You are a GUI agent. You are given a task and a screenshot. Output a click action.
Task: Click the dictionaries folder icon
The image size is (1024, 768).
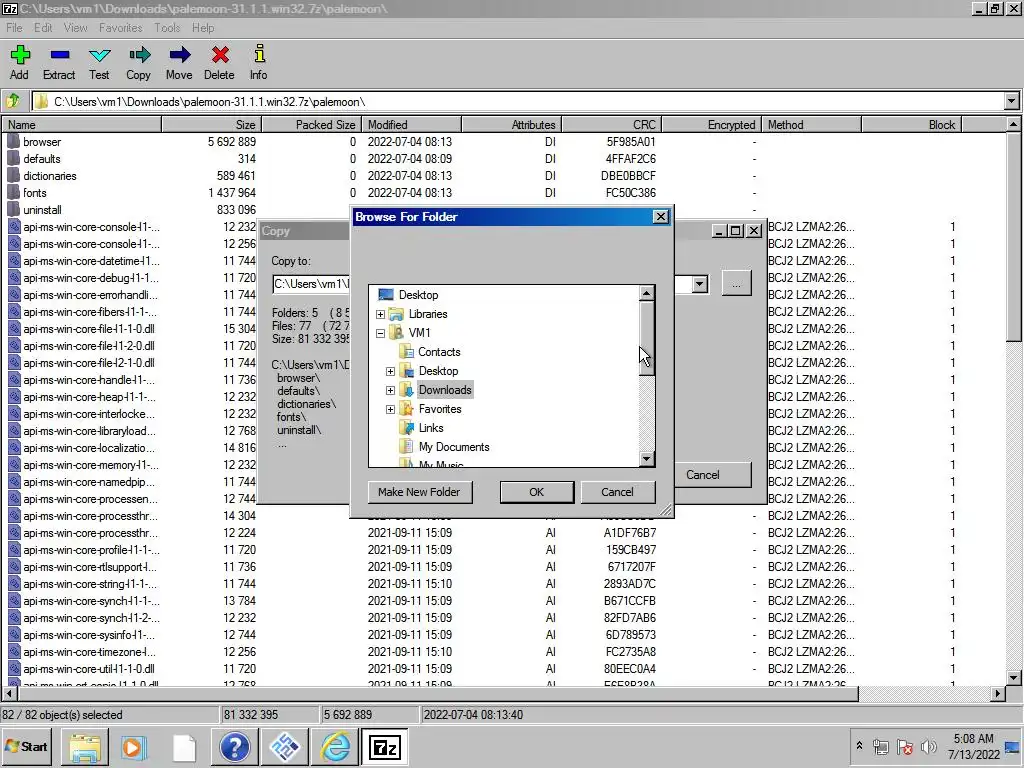tap(14, 175)
